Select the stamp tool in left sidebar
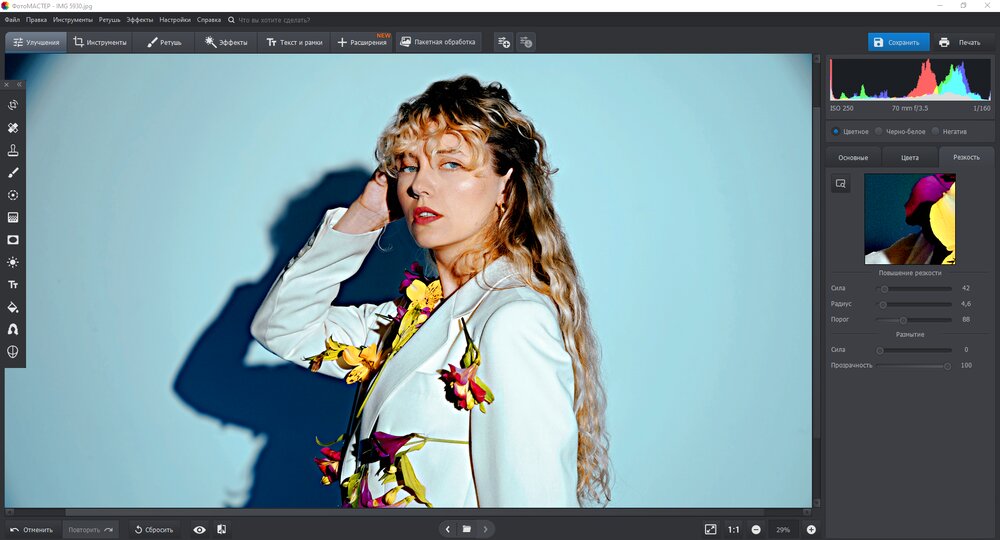This screenshot has width=1000, height=540. (x=13, y=150)
